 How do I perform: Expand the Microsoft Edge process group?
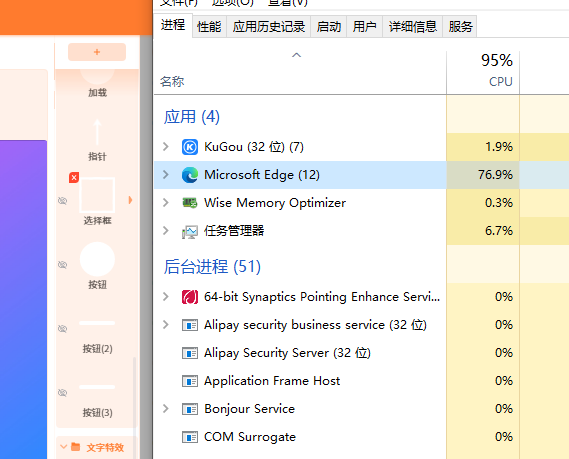(166, 175)
